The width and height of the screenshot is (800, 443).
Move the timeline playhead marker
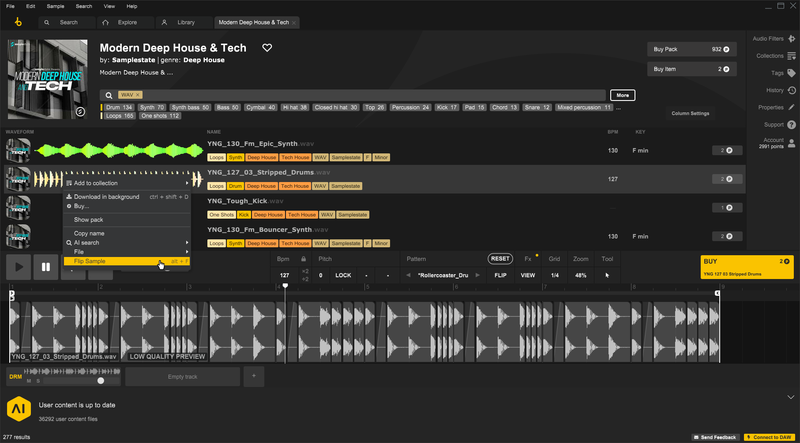(x=285, y=286)
